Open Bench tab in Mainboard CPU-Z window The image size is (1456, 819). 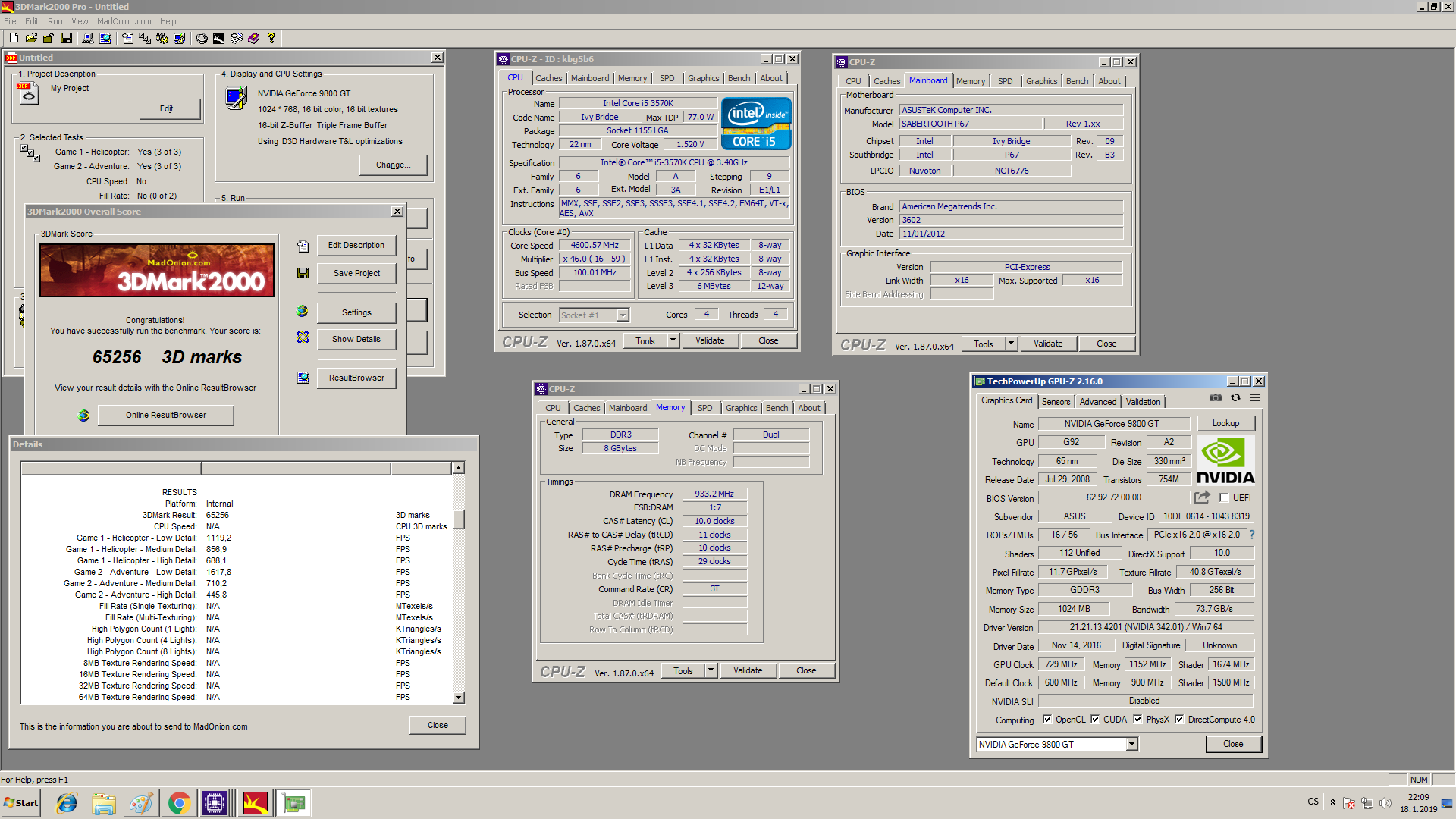click(1077, 81)
